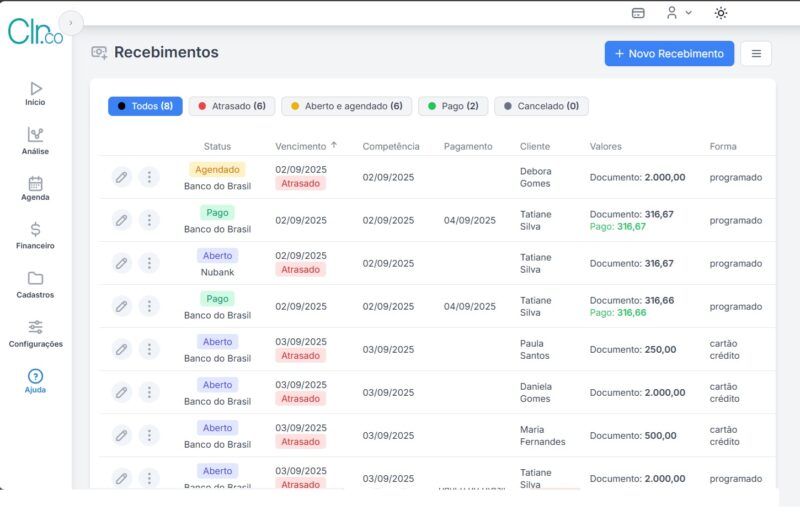This screenshot has width=800, height=531.
Task: Open Cadastros folder icon
Action: (x=35, y=279)
